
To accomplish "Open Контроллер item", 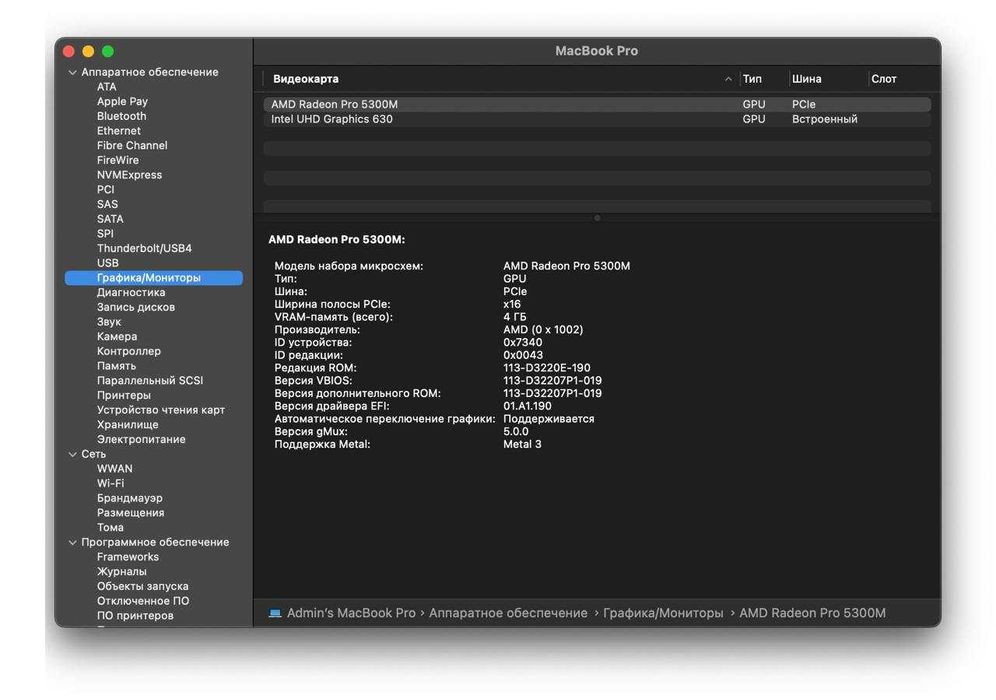I will coord(129,351).
